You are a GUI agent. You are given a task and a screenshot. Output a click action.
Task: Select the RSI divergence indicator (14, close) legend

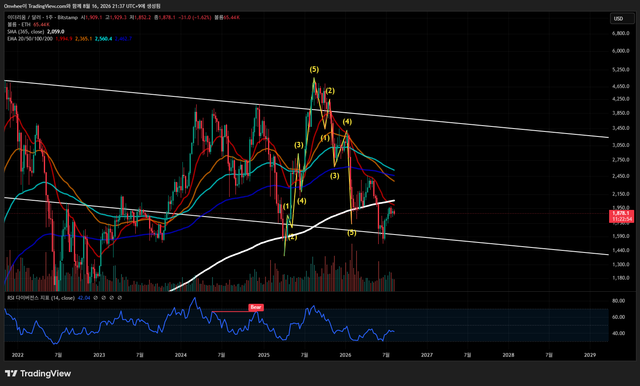tap(41, 298)
